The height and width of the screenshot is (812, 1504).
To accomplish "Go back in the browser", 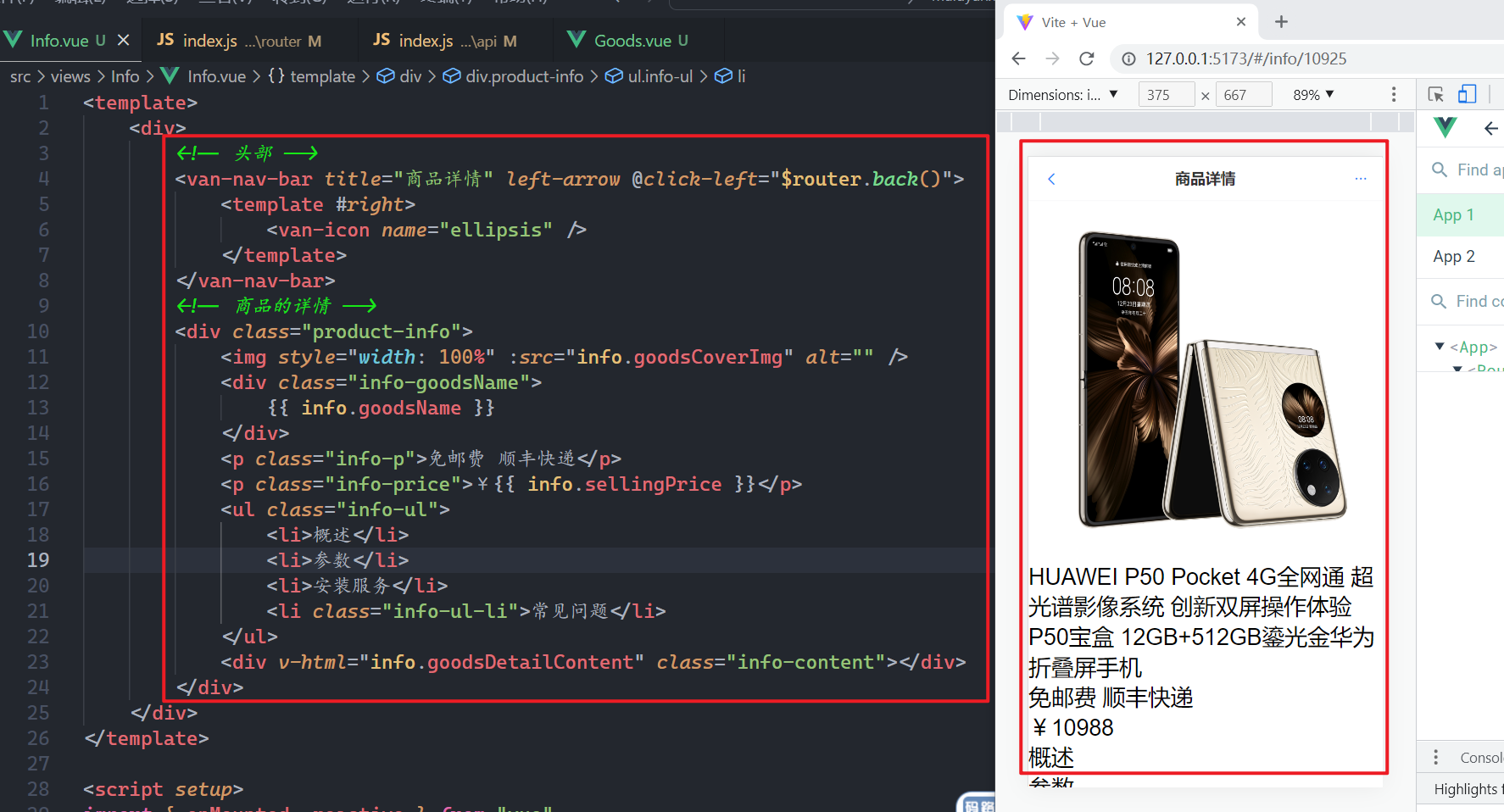I will 1019,58.
